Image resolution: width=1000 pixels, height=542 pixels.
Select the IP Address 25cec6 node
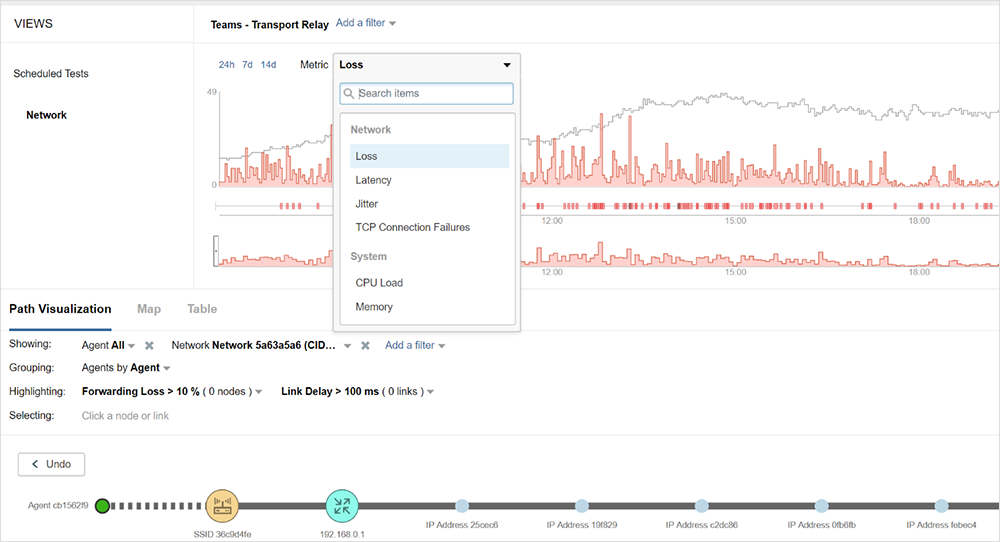[x=462, y=506]
